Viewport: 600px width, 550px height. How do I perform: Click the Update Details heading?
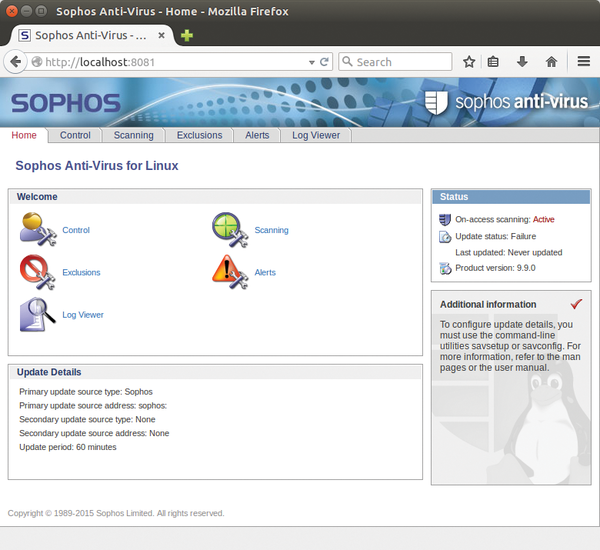(x=49, y=372)
